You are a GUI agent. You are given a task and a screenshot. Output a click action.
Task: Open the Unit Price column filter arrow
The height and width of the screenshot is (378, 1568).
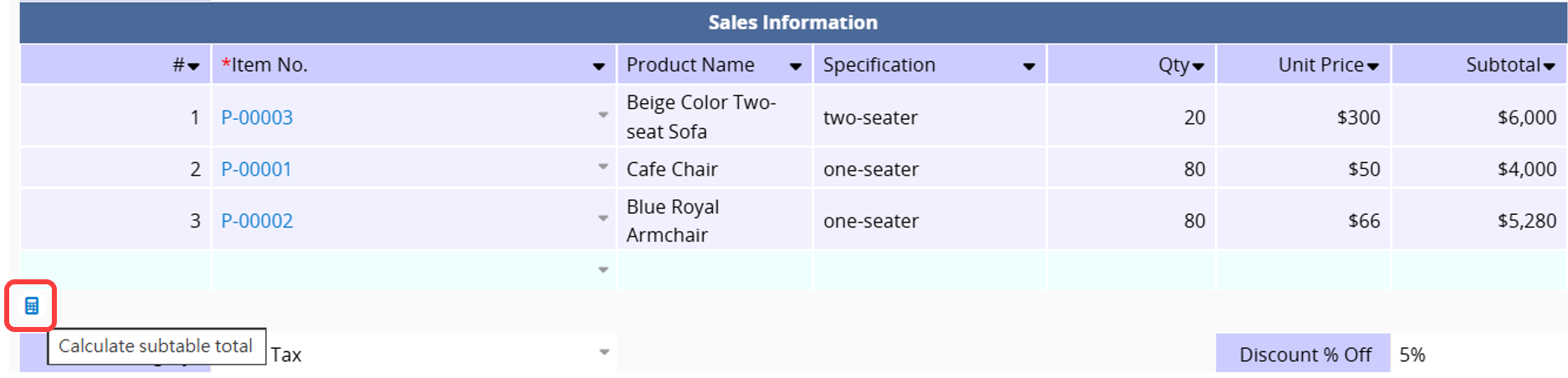(x=1373, y=67)
